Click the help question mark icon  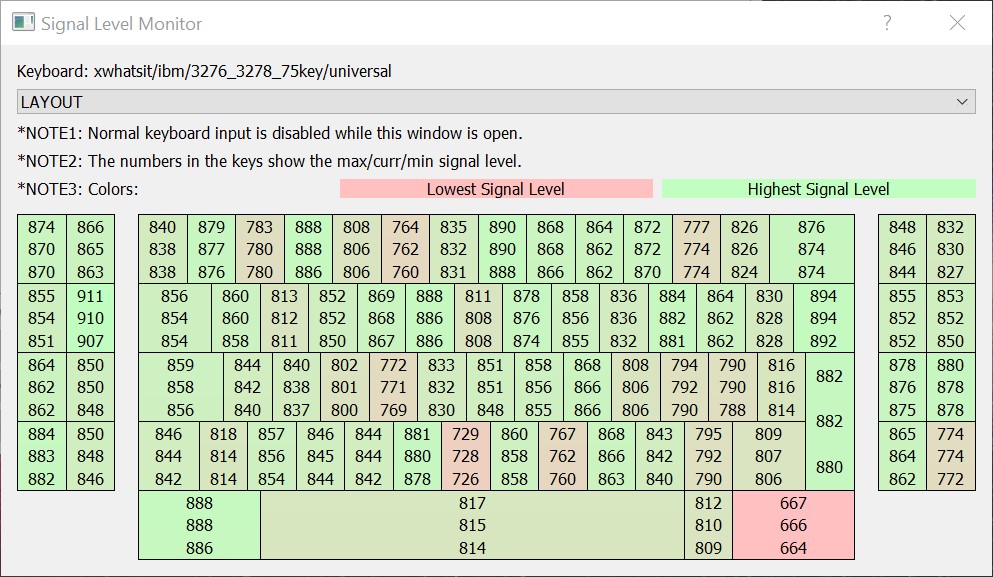tap(886, 22)
